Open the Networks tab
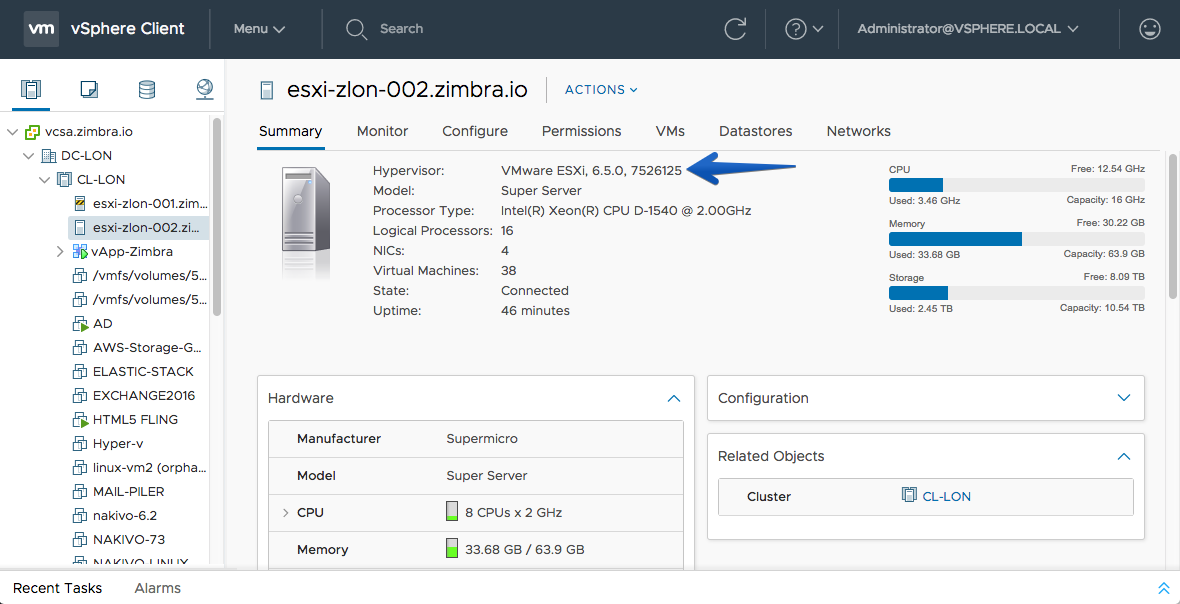This screenshot has height=604, width=1180. (x=859, y=131)
